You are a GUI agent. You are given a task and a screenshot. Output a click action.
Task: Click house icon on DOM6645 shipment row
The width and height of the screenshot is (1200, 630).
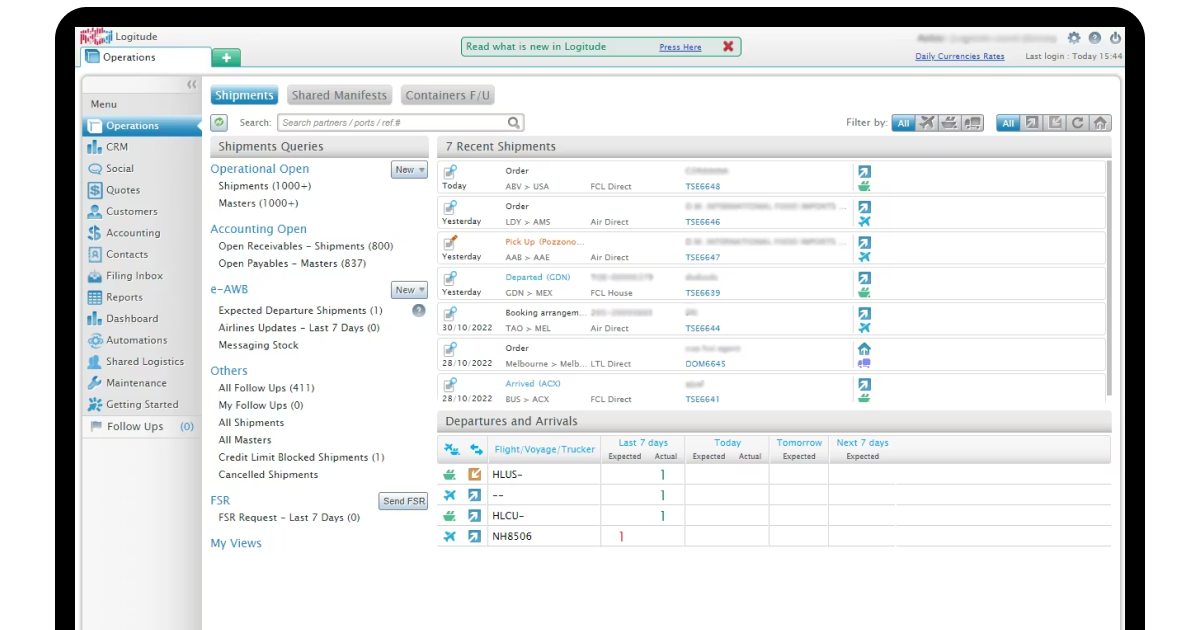pyautogui.click(x=865, y=349)
